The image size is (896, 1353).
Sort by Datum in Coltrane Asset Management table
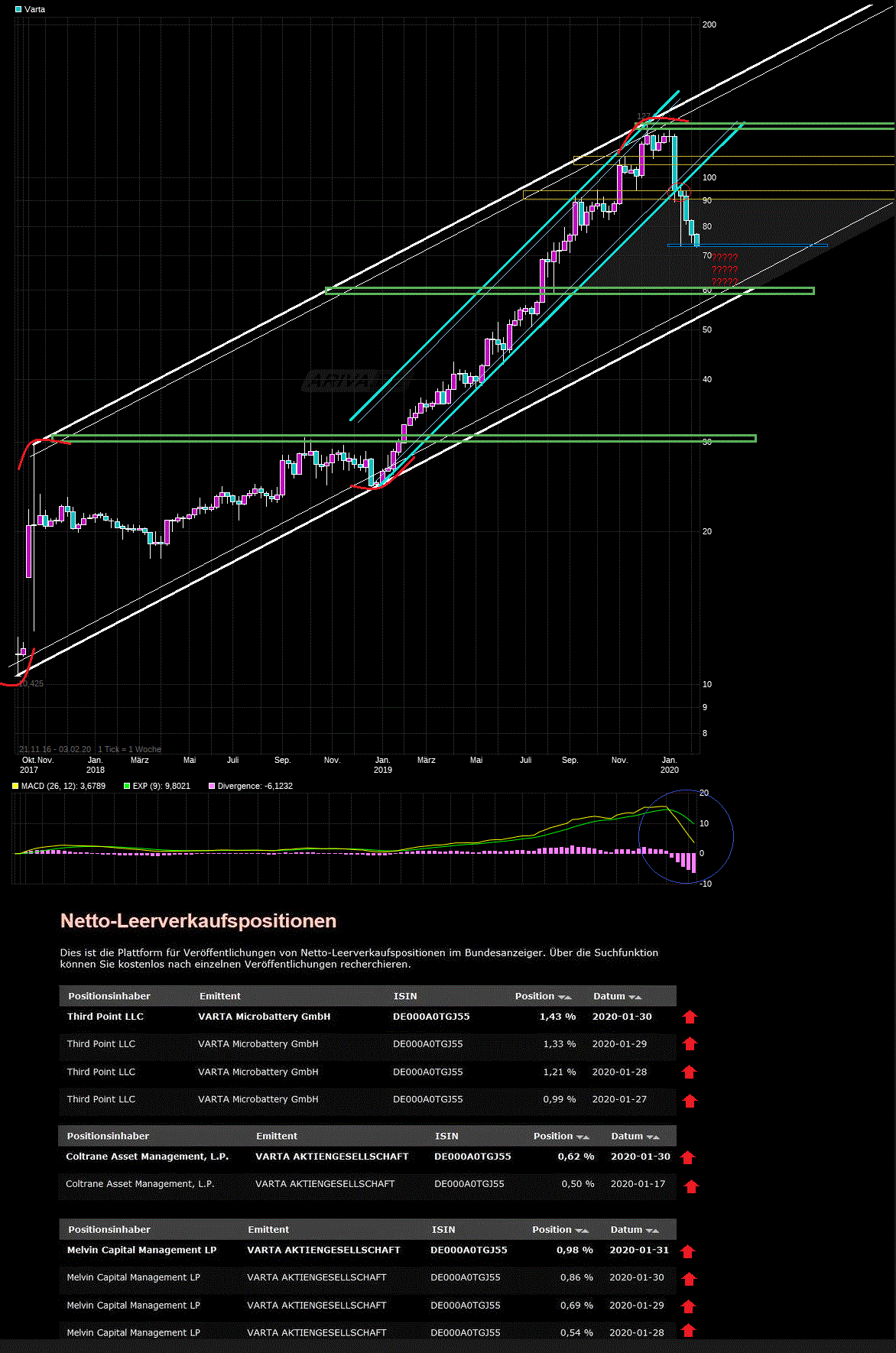point(652,1137)
